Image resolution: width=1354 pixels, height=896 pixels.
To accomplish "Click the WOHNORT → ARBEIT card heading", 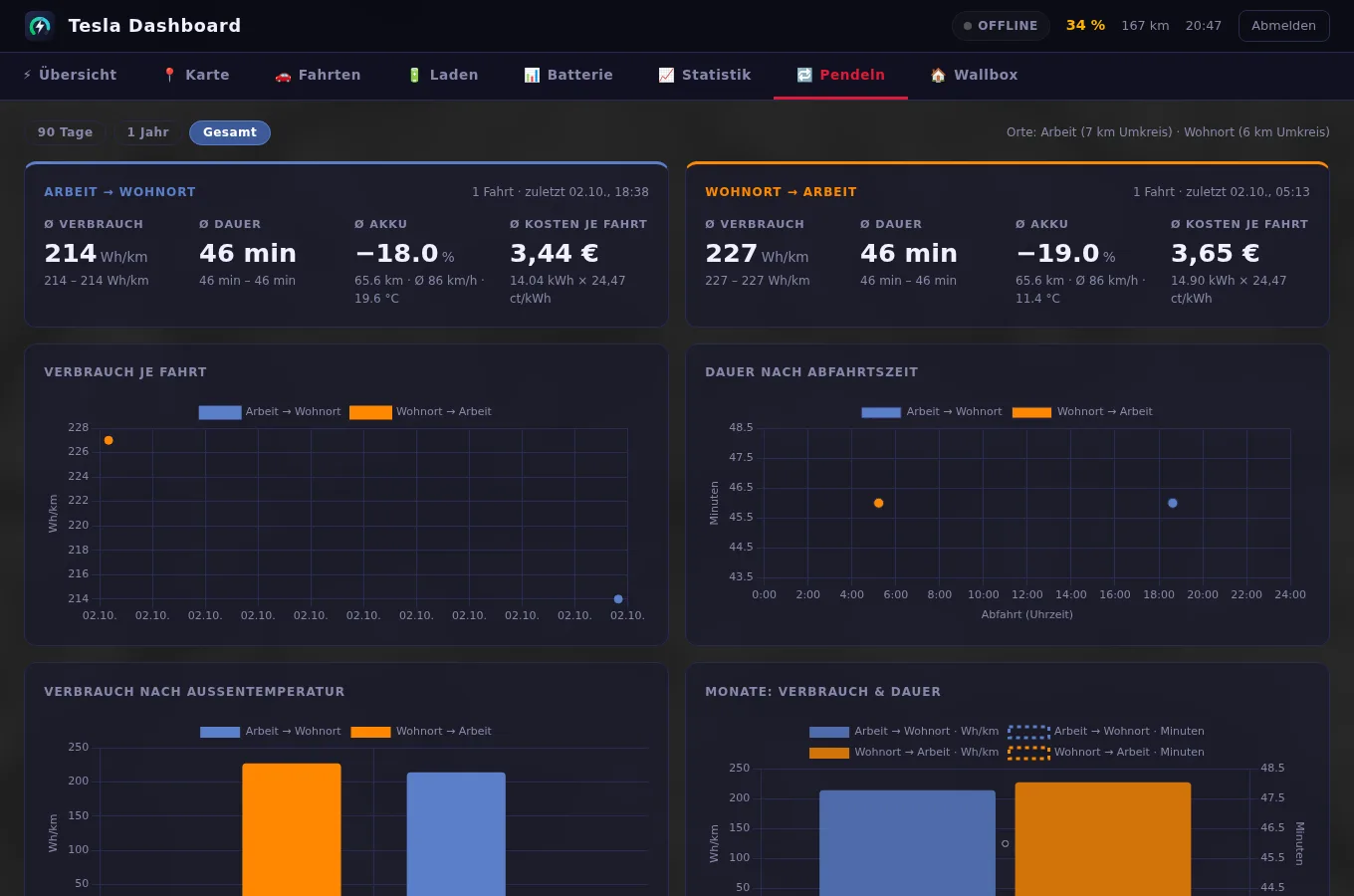I will tap(781, 192).
